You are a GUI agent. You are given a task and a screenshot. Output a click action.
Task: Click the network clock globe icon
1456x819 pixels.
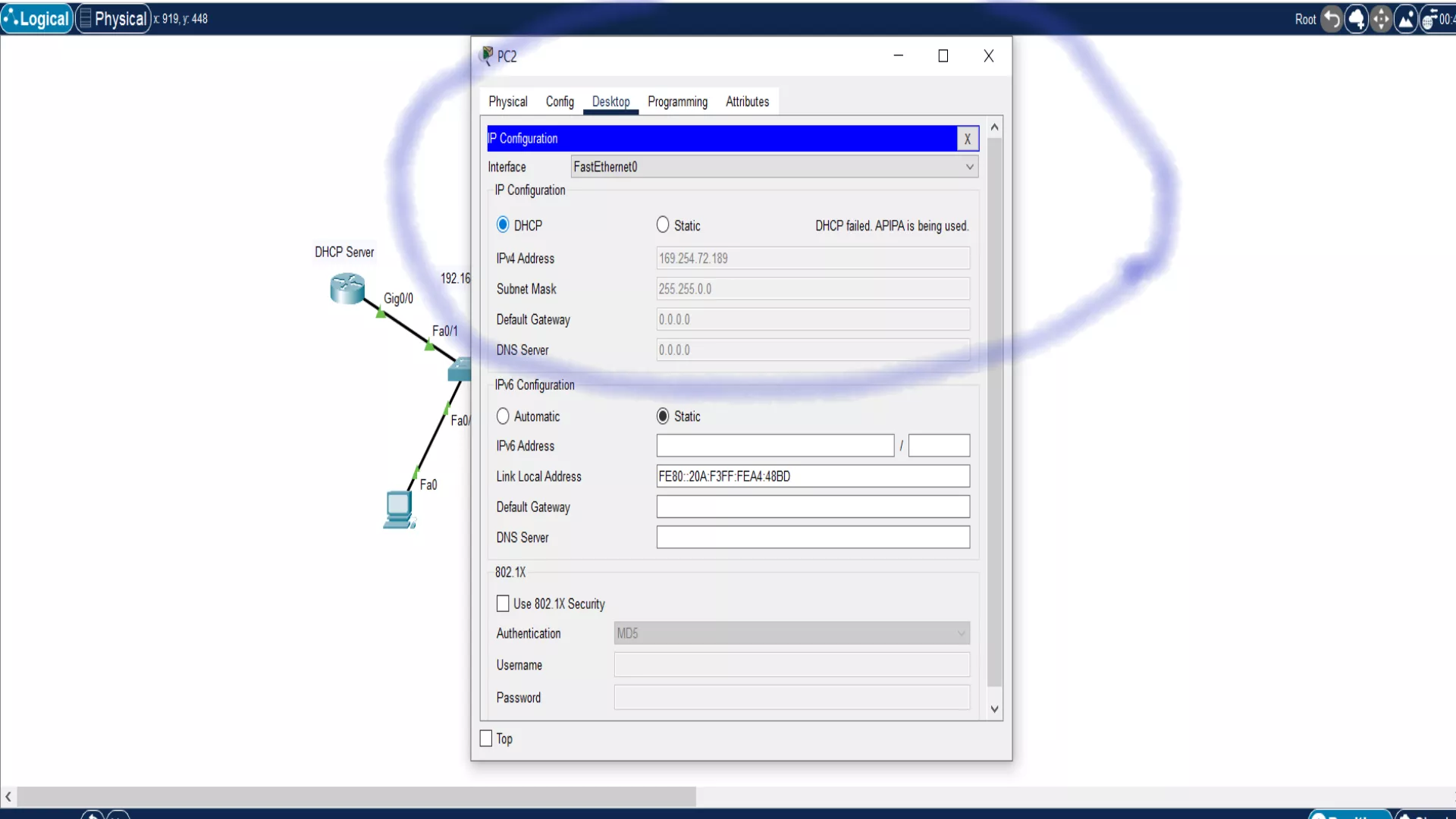point(1428,20)
